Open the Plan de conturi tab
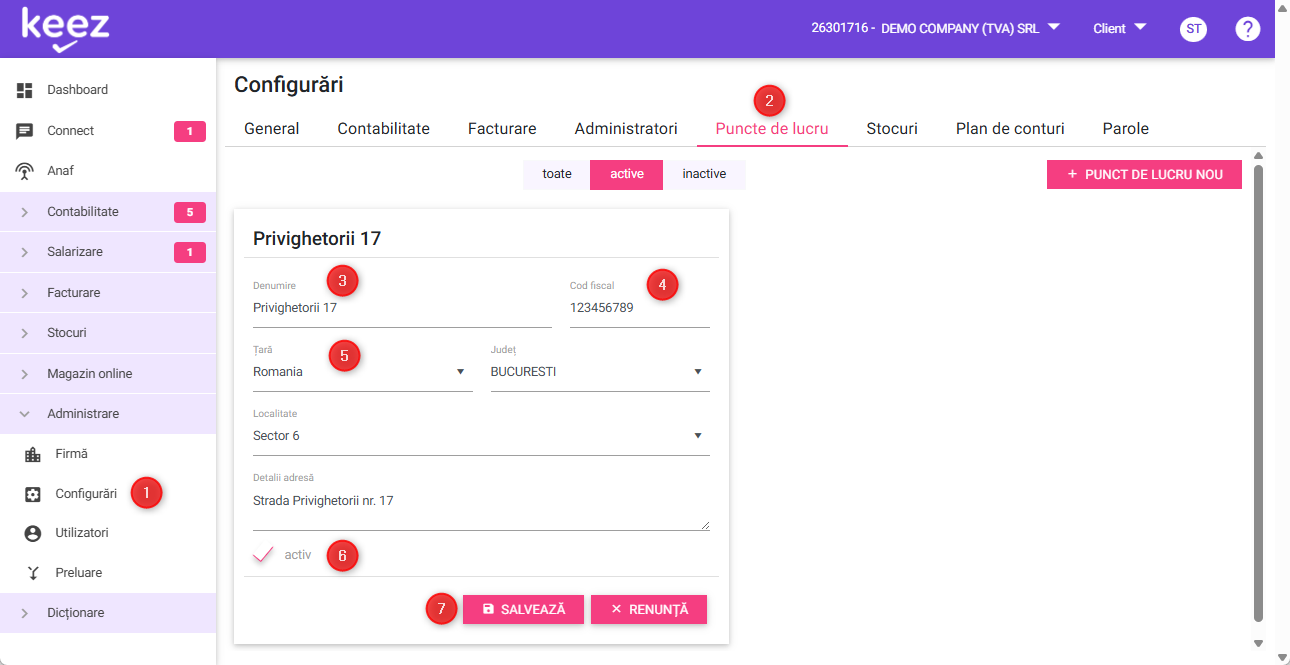The width and height of the screenshot is (1290, 665). pyautogui.click(x=1009, y=129)
